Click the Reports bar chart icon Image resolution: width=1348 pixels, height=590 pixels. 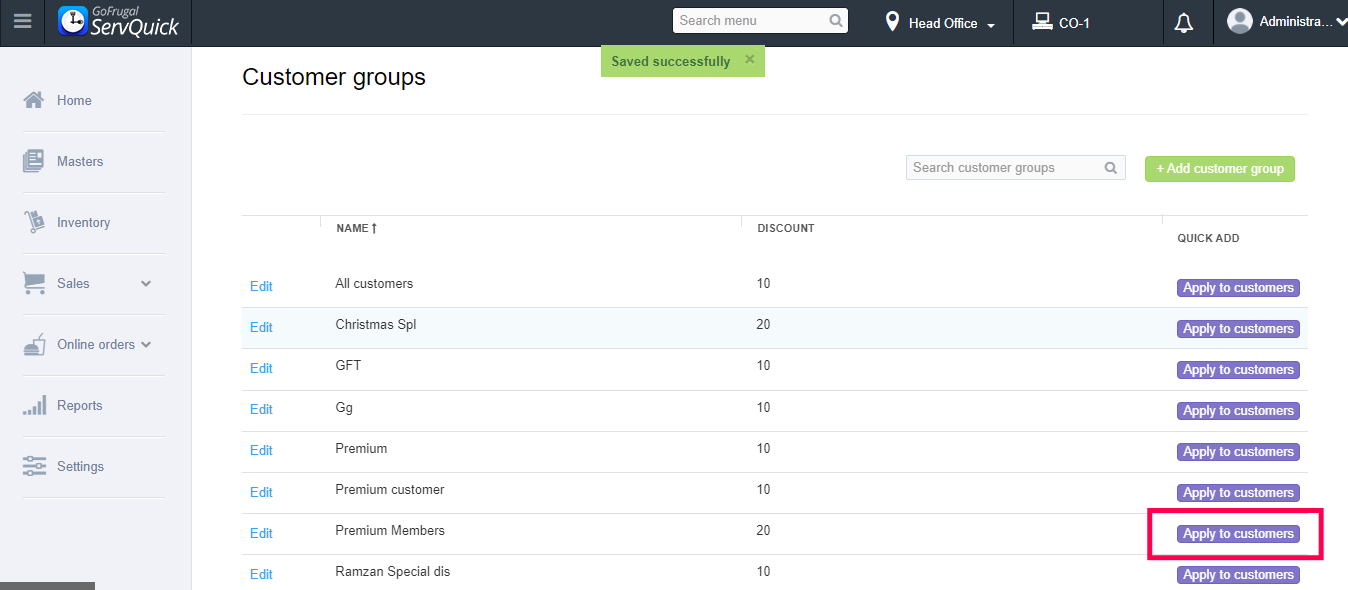pyautogui.click(x=34, y=405)
